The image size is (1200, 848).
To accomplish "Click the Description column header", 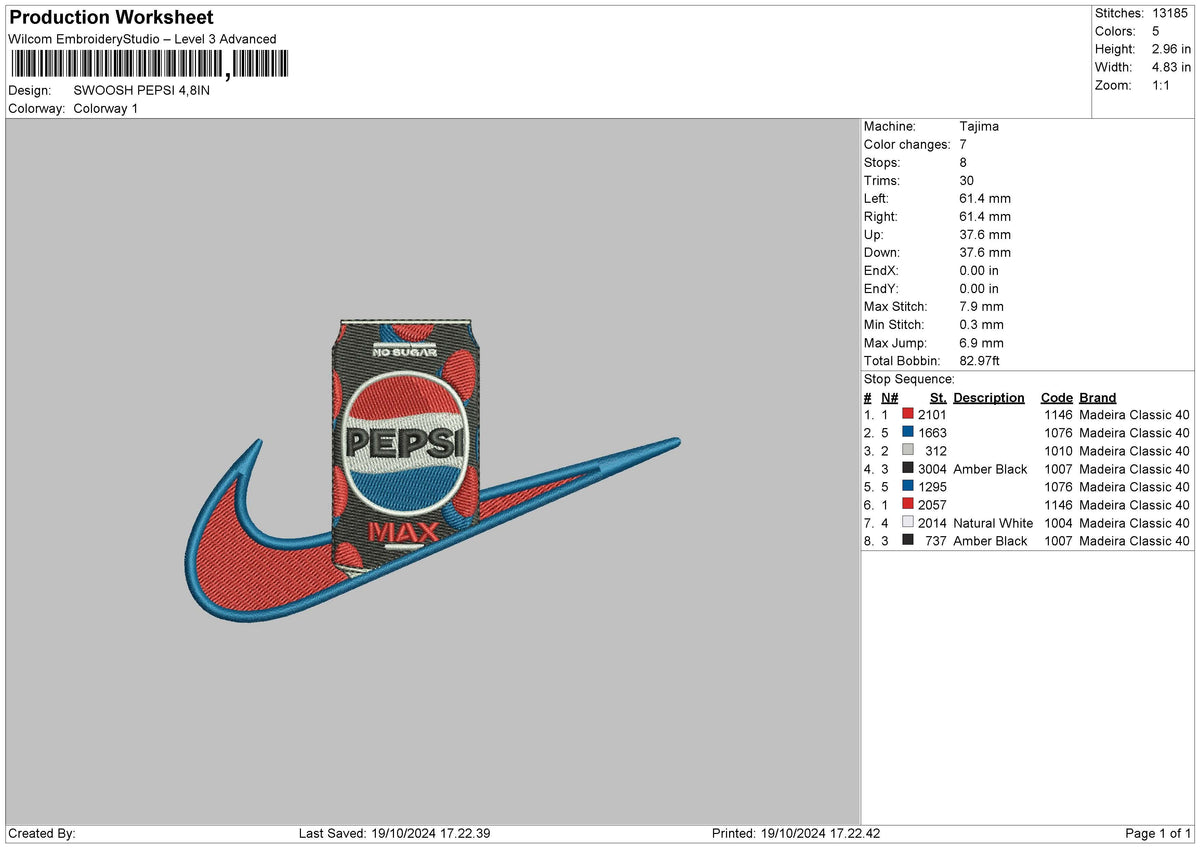I will coord(988,397).
